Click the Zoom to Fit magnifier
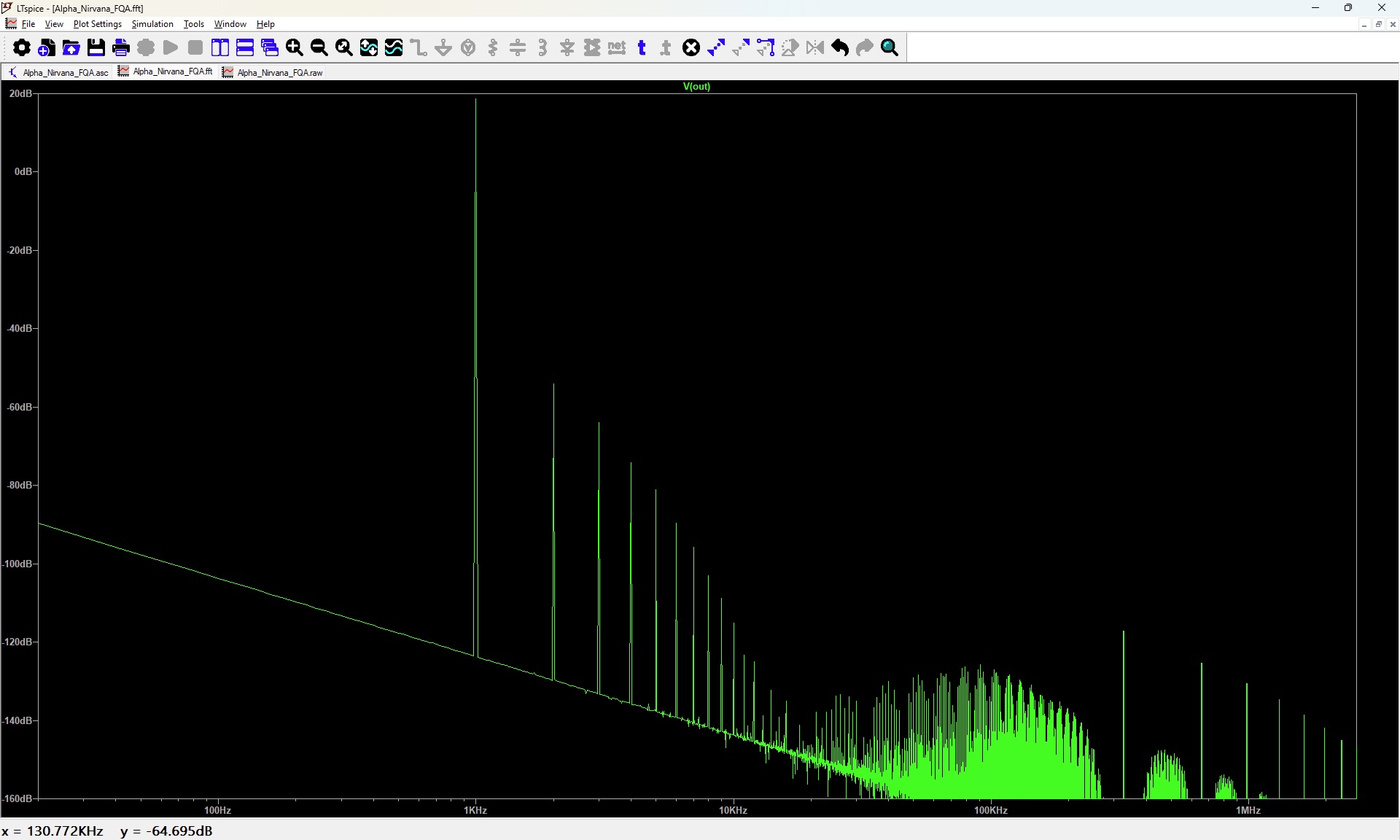Screen dimensions: 1400x840 click(x=344, y=48)
